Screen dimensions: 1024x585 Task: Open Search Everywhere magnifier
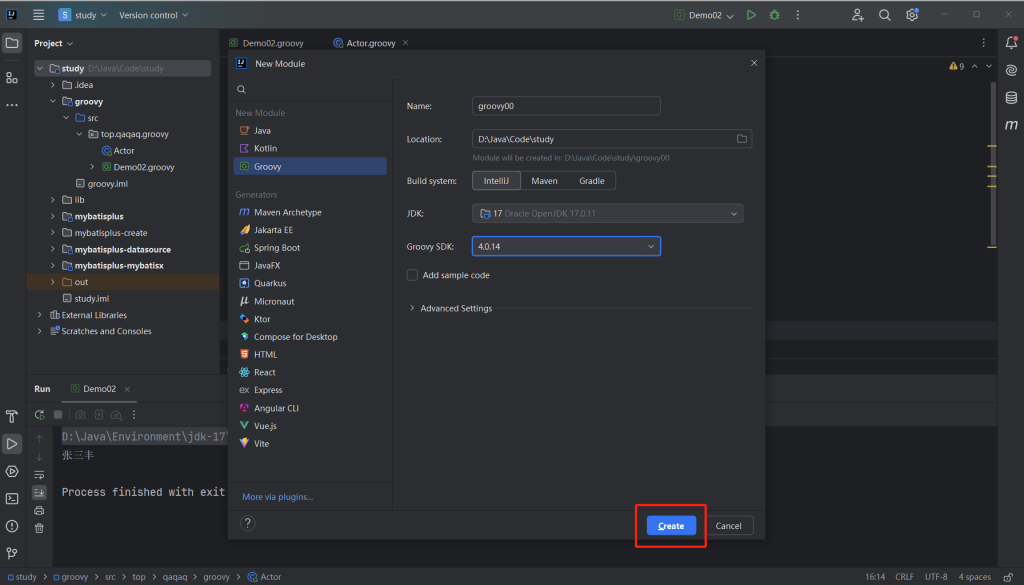[x=884, y=14]
